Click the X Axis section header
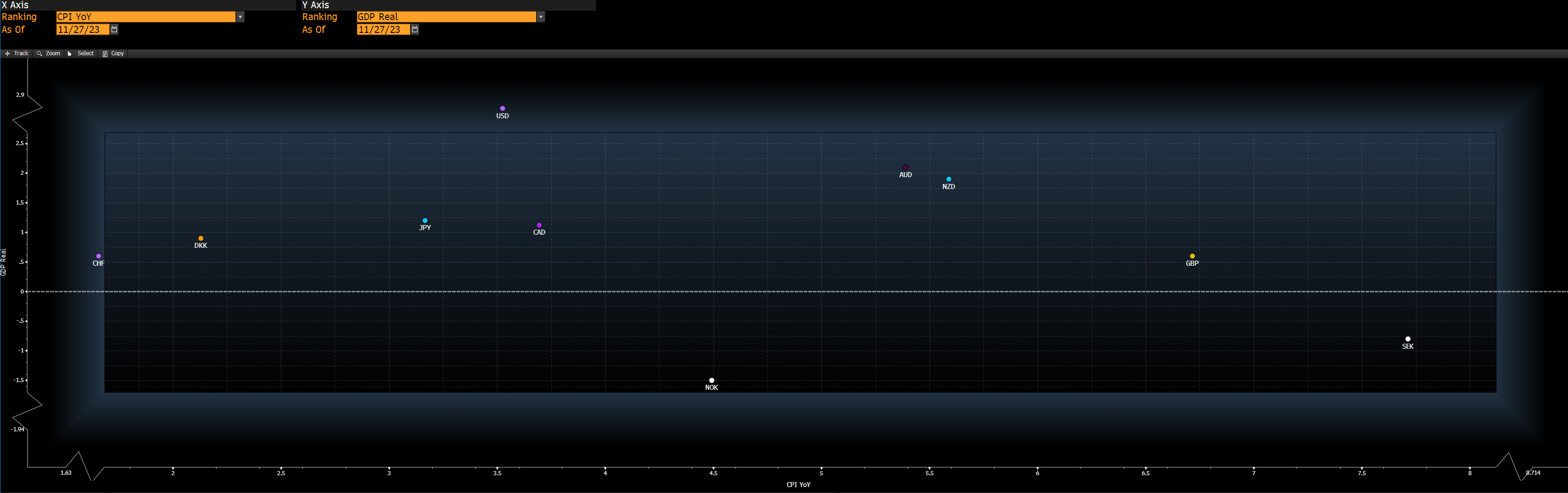This screenshot has width=1568, height=493. pos(15,5)
